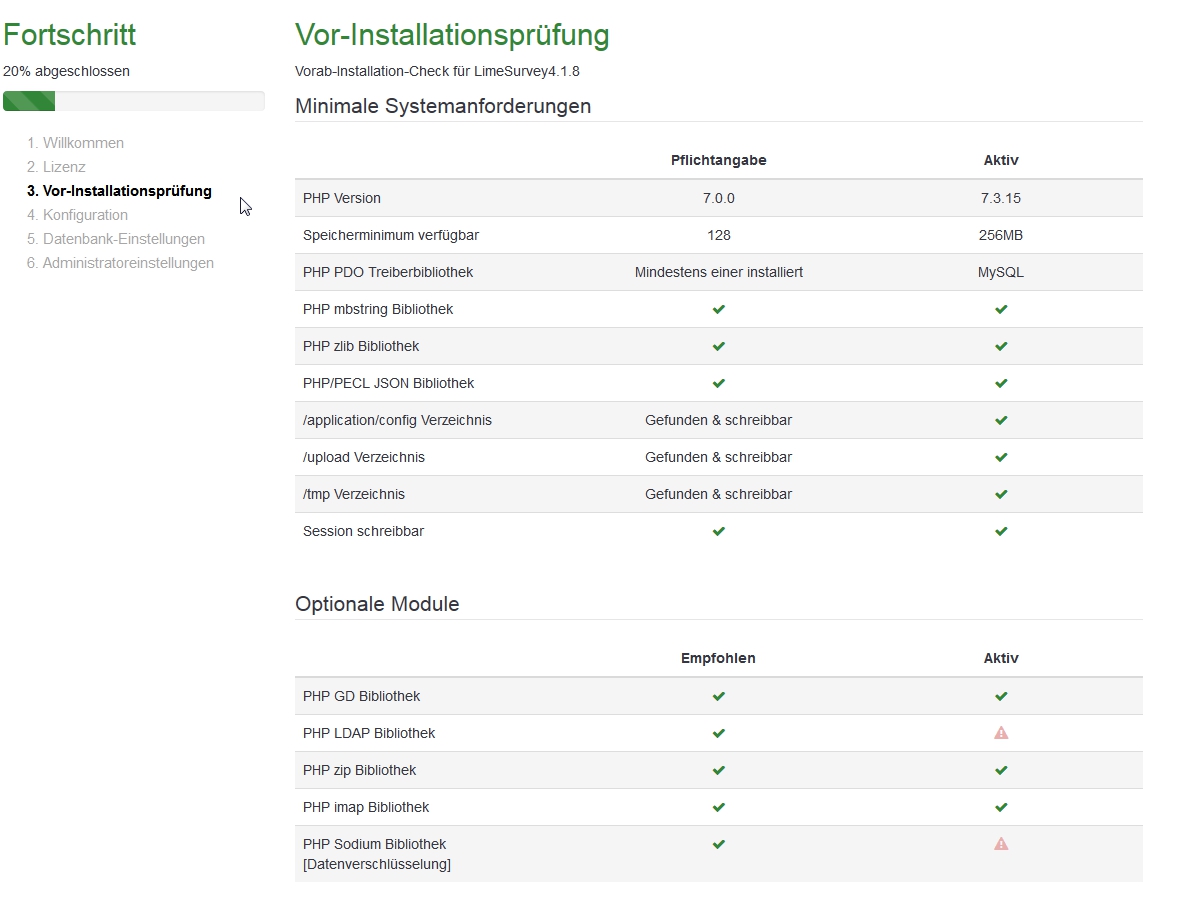1183x904 pixels.
Task: Click the active checkmark for PHP zip Bibliothek
Action: tap(1001, 771)
